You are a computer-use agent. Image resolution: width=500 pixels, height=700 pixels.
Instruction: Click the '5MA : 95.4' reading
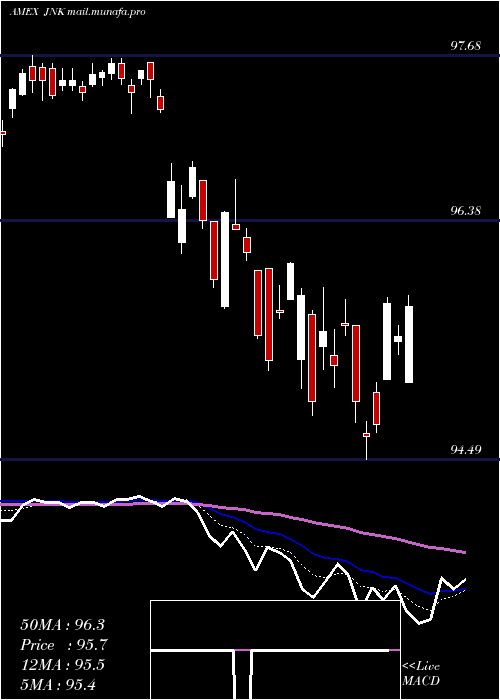pos(58,684)
